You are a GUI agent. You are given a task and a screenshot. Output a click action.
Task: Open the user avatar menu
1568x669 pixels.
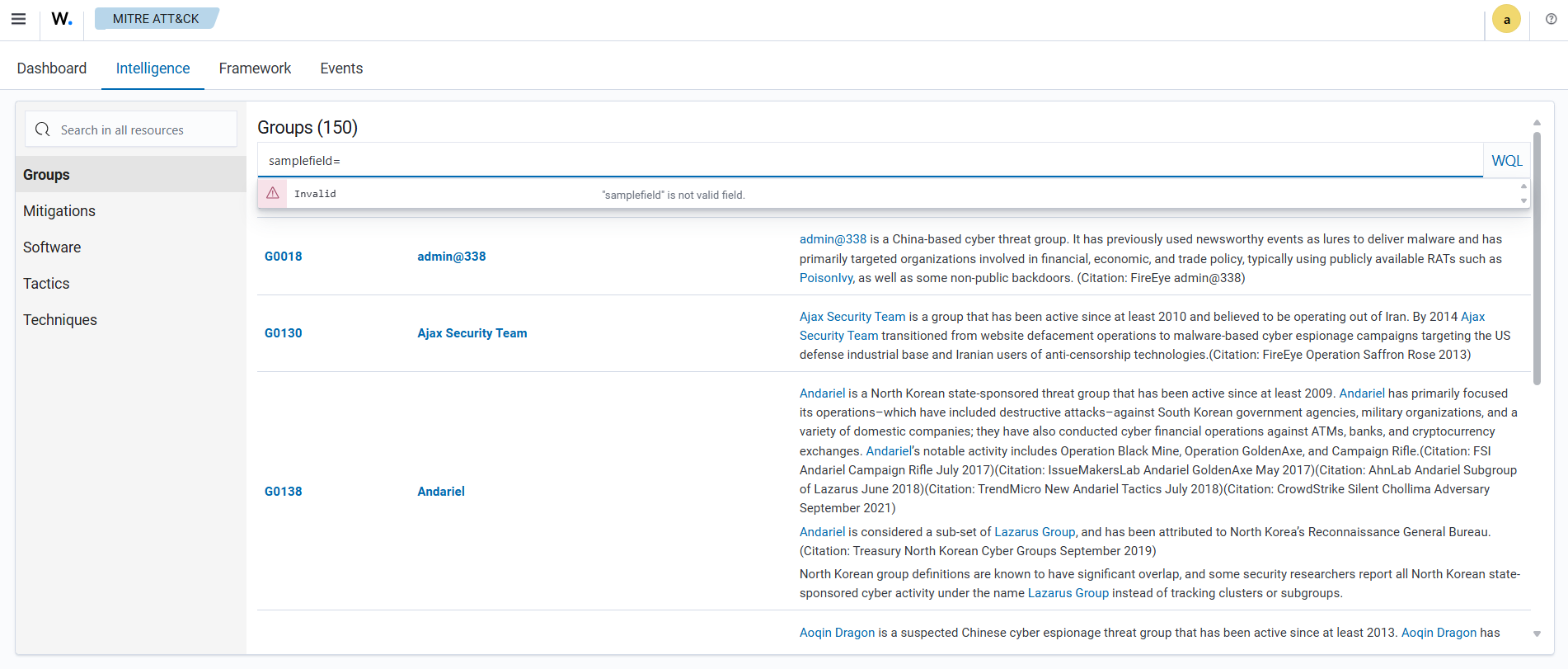(x=1506, y=20)
